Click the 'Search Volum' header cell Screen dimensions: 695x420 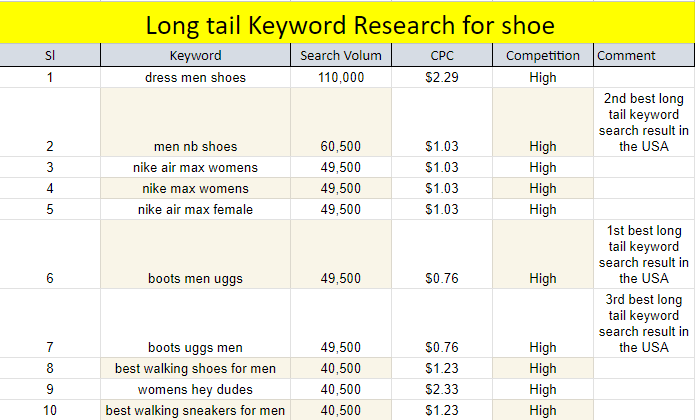click(341, 56)
